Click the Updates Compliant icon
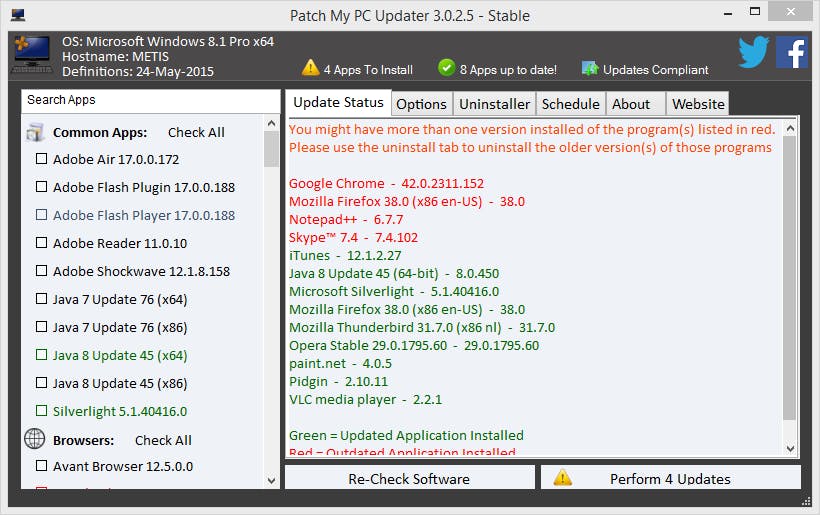Viewport: 820px width, 515px height. (589, 68)
